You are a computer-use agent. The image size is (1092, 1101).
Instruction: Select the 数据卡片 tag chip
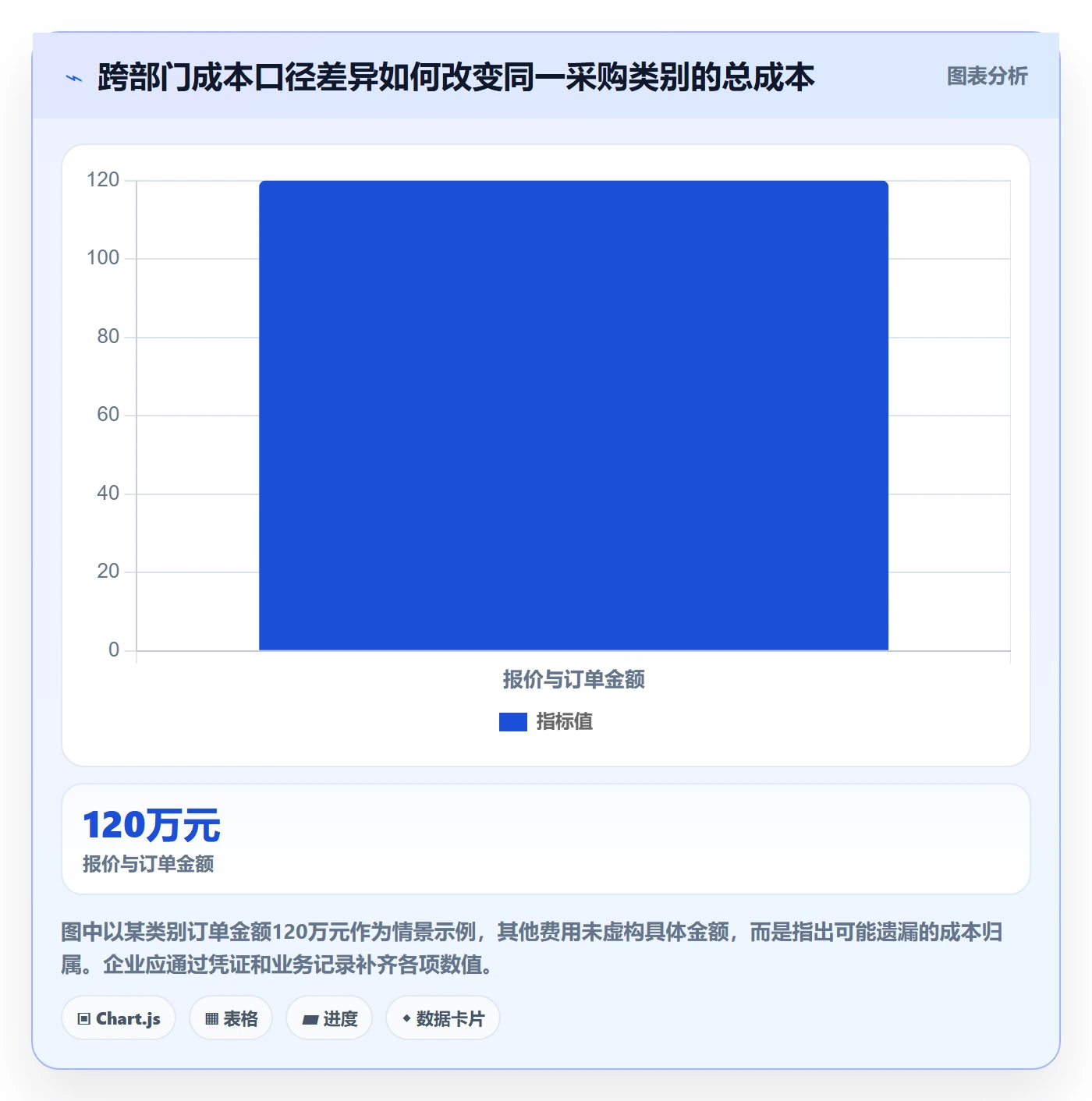[443, 1018]
